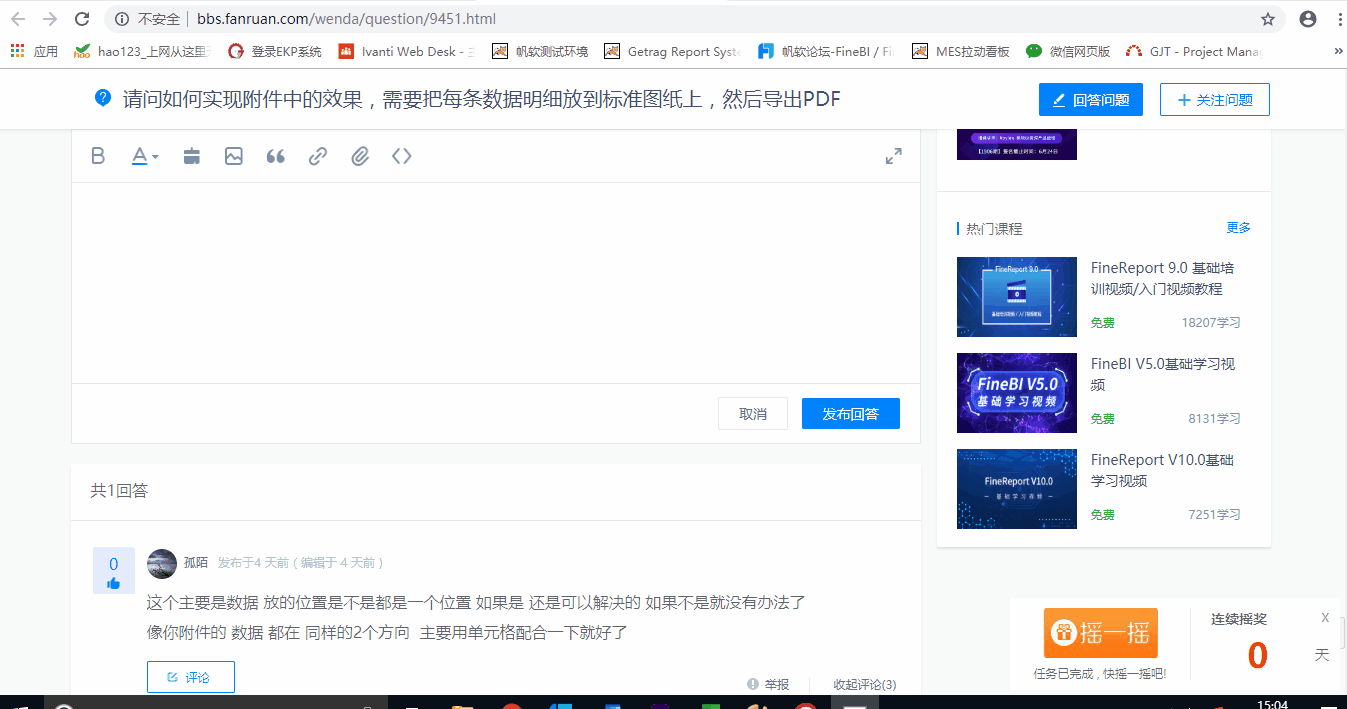Viewport: 1347px width, 709px height.
Task: Open the MES拉动看板 bookmark
Action: [x=961, y=51]
